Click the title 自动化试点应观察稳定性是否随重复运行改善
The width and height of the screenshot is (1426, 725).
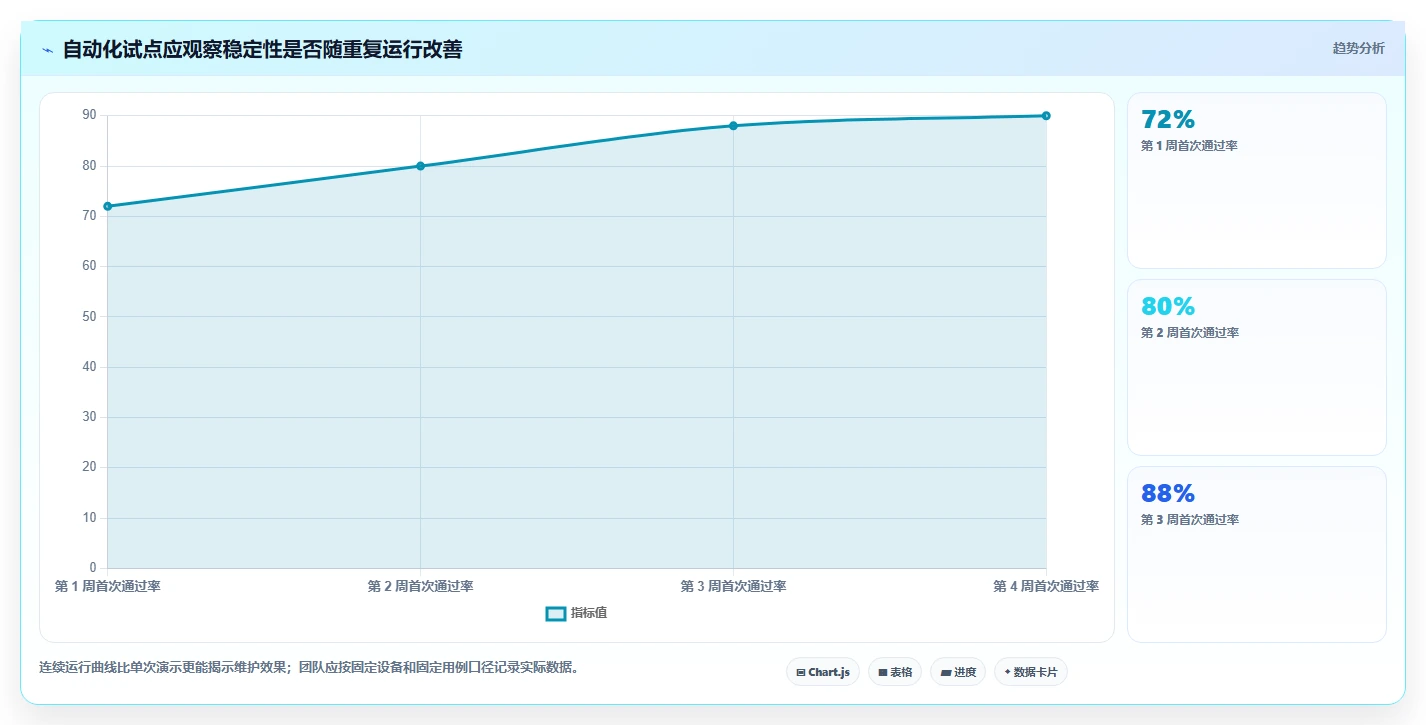coord(262,49)
